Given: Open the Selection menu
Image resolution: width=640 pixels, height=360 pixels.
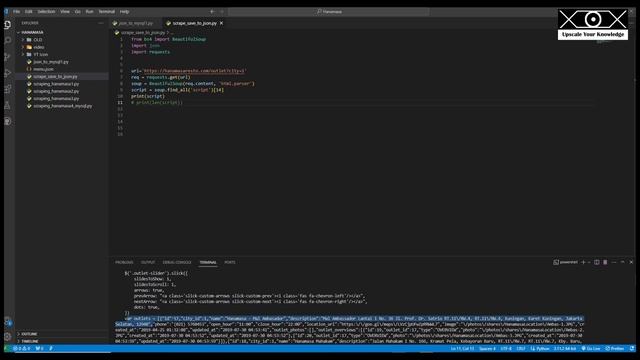Looking at the screenshot, I should point(47,12).
